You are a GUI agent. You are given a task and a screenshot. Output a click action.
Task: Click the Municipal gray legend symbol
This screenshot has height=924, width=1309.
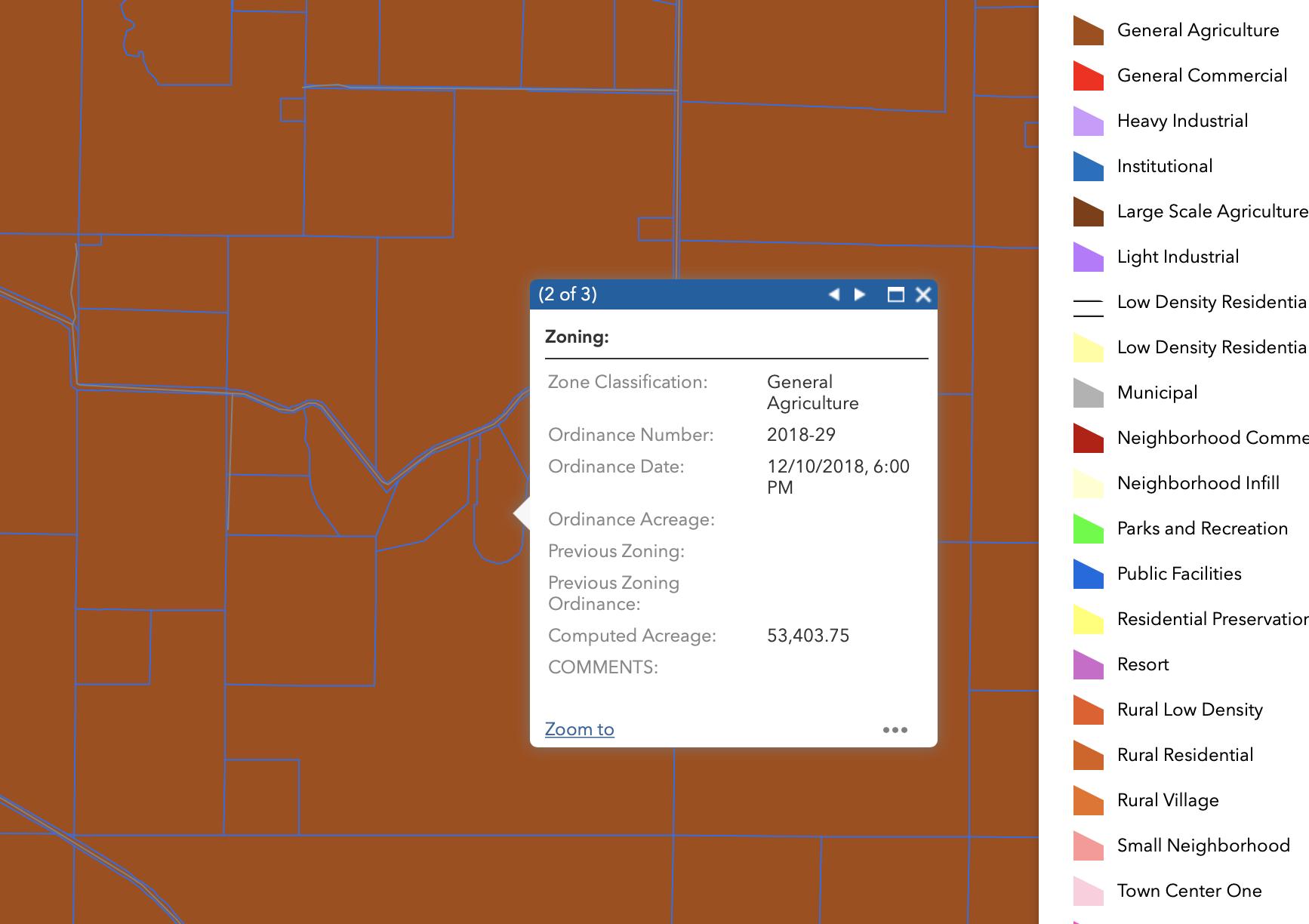click(x=1088, y=393)
